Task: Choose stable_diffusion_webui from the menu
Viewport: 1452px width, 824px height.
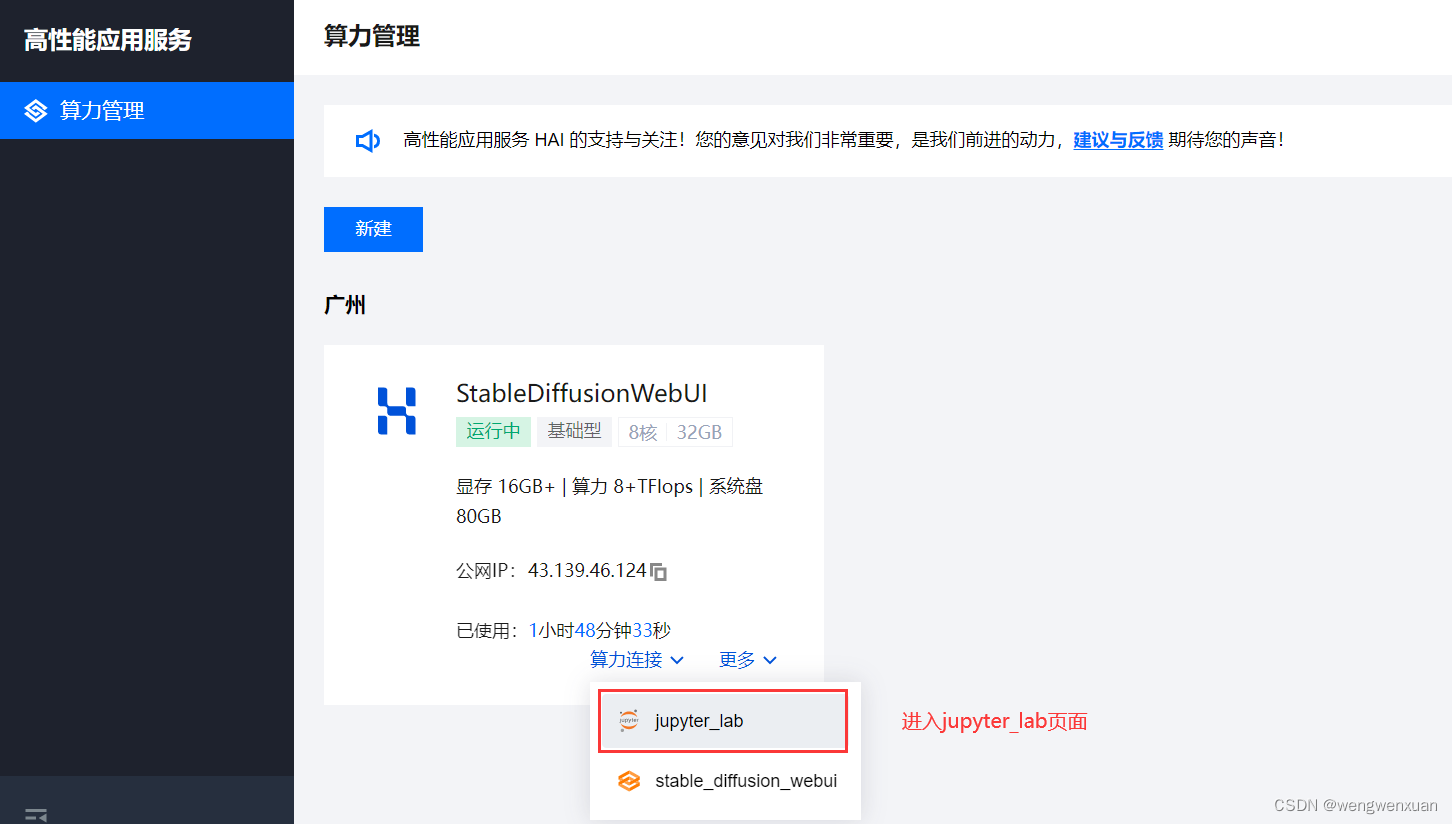Action: [725, 781]
